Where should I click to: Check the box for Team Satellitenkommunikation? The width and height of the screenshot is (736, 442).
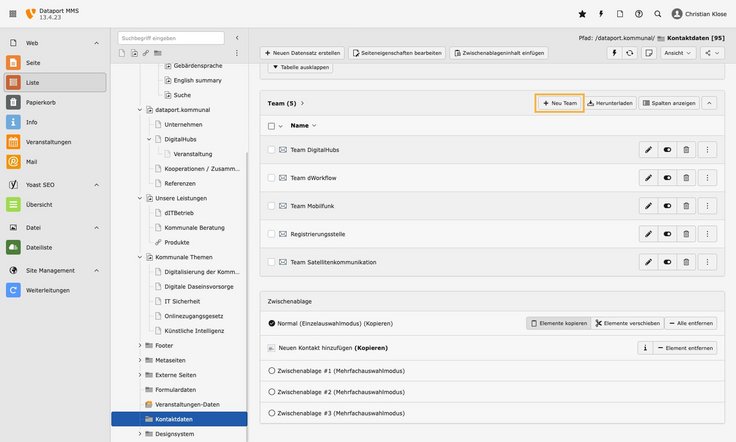pos(271,262)
